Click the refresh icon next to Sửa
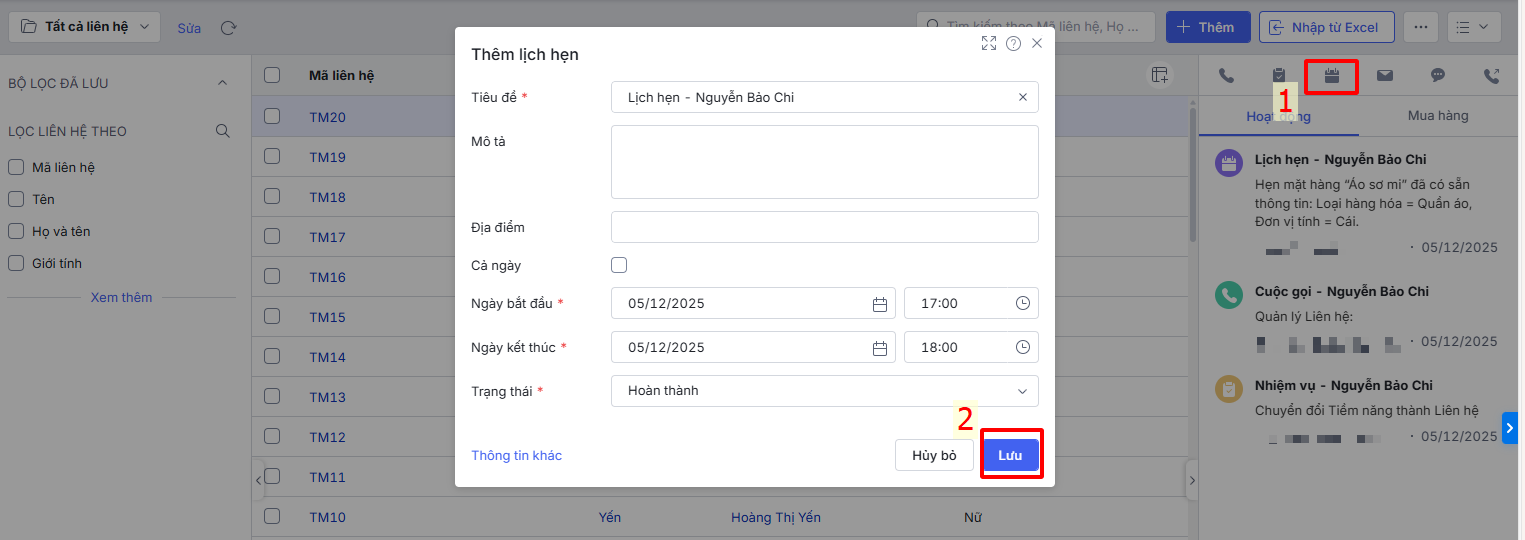Image resolution: width=1525 pixels, height=540 pixels. tap(228, 28)
